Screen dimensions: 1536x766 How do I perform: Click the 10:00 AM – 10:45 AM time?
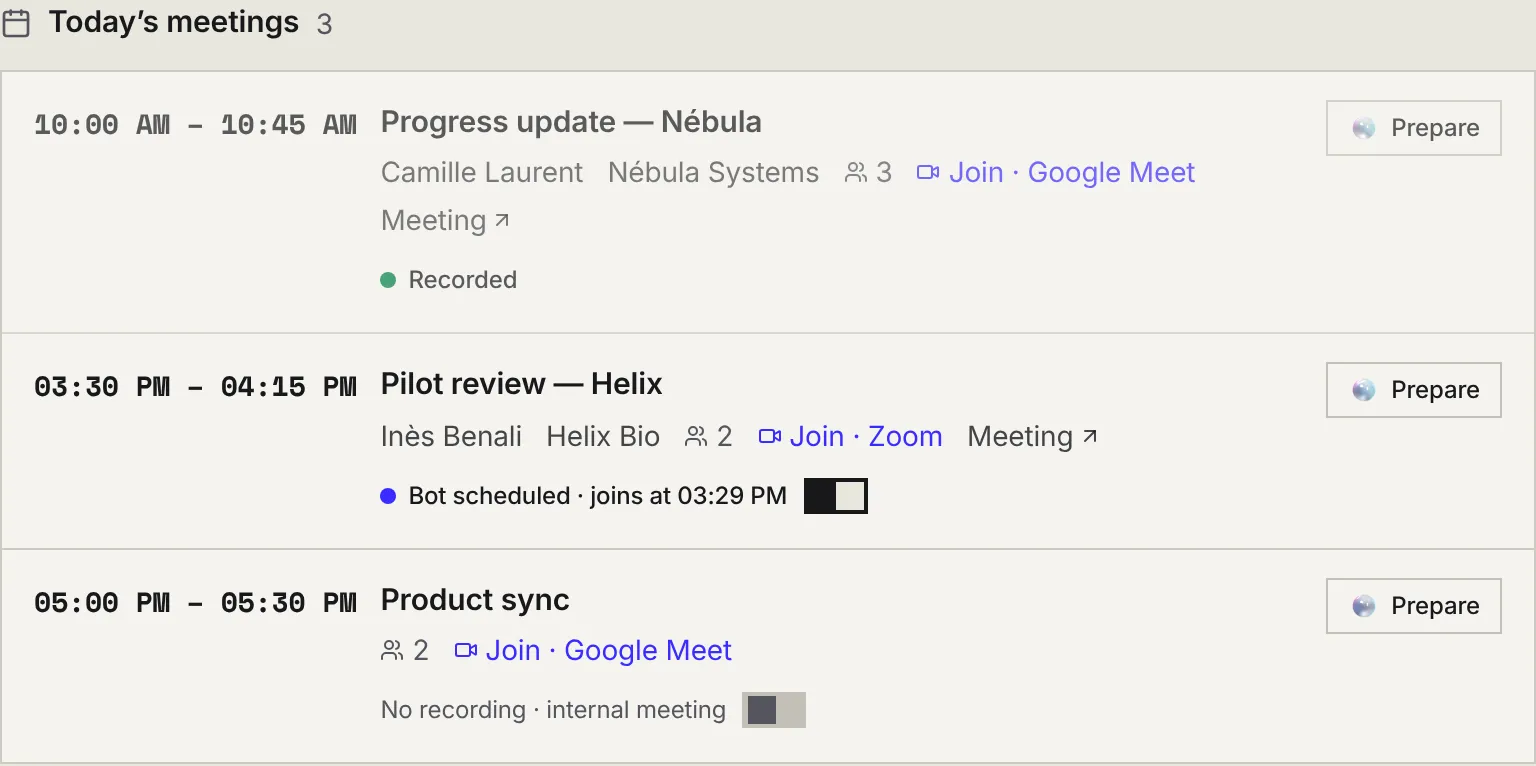coord(195,125)
